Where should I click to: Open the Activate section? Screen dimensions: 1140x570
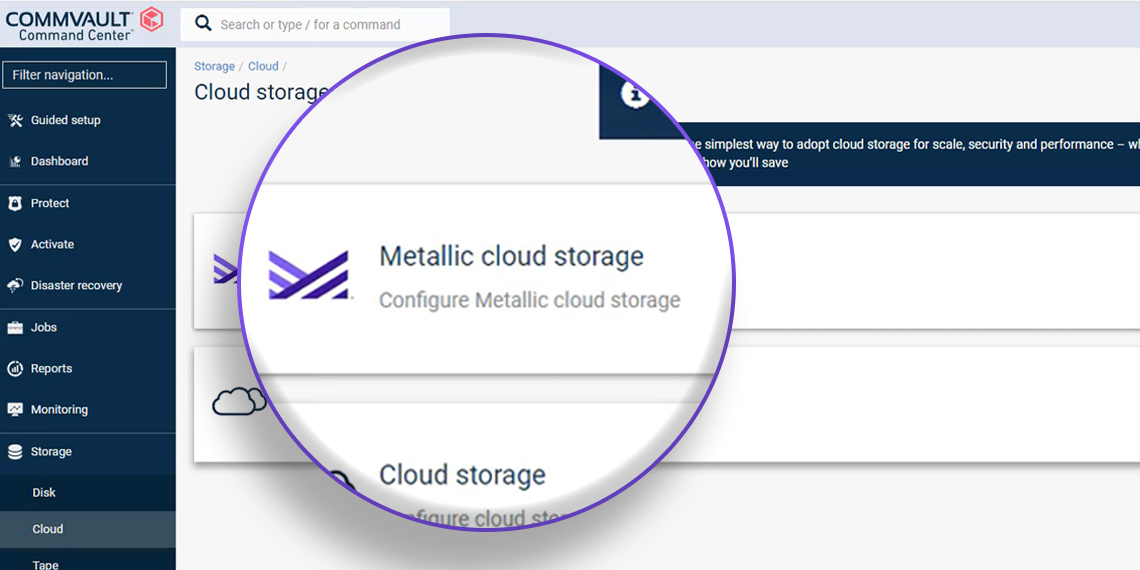click(52, 244)
